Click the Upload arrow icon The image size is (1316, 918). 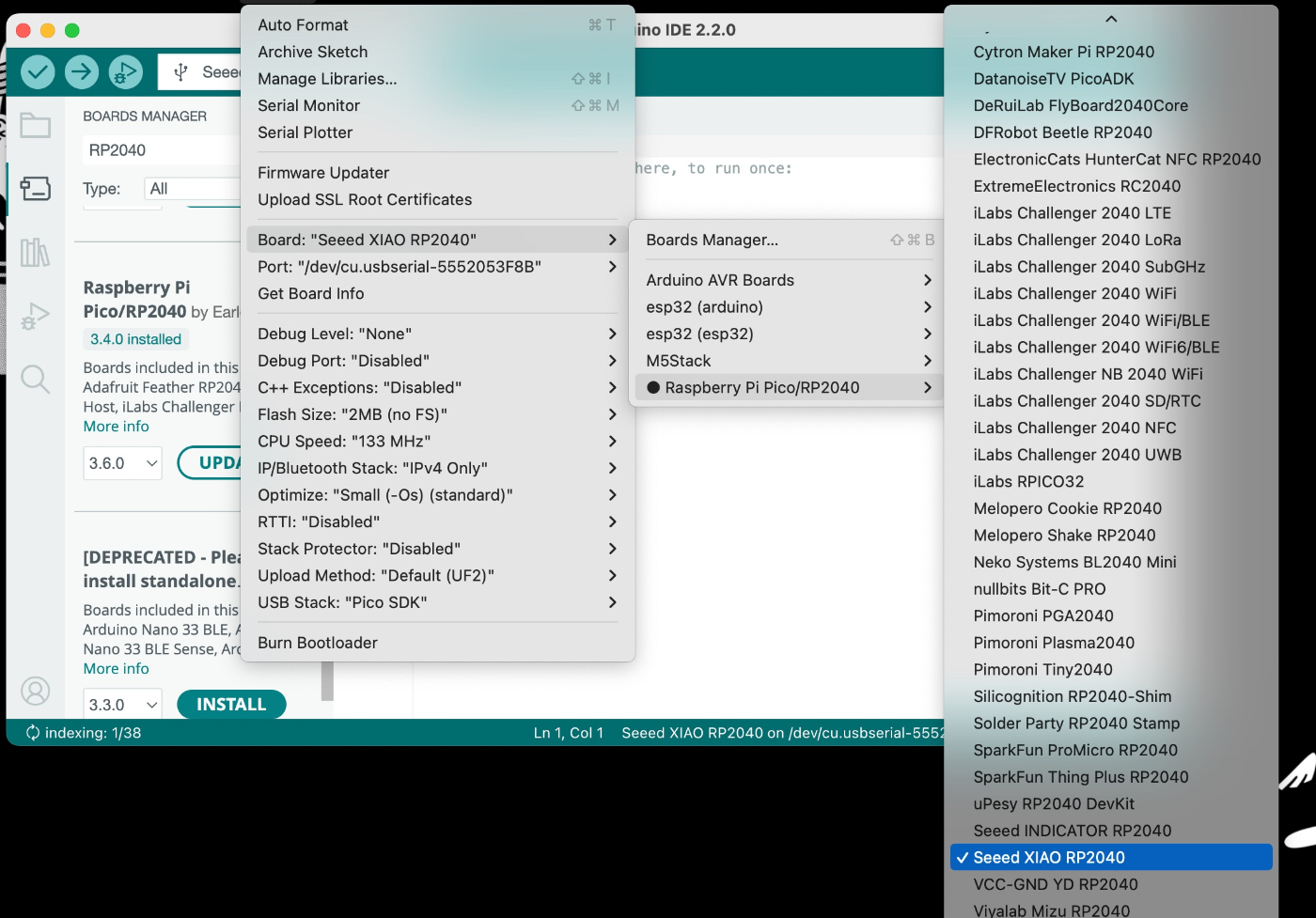82,71
